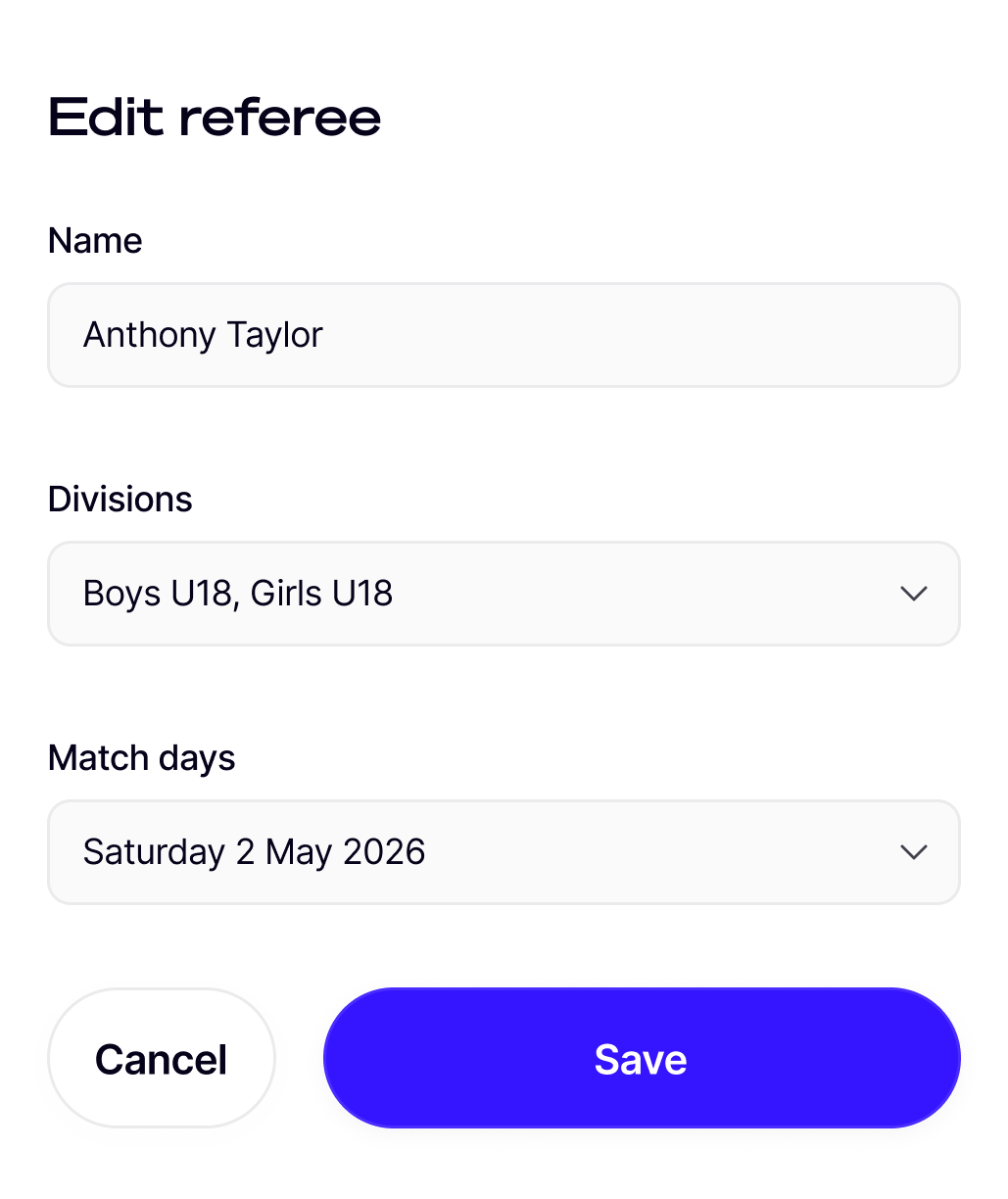Click the Name input field

click(x=504, y=335)
